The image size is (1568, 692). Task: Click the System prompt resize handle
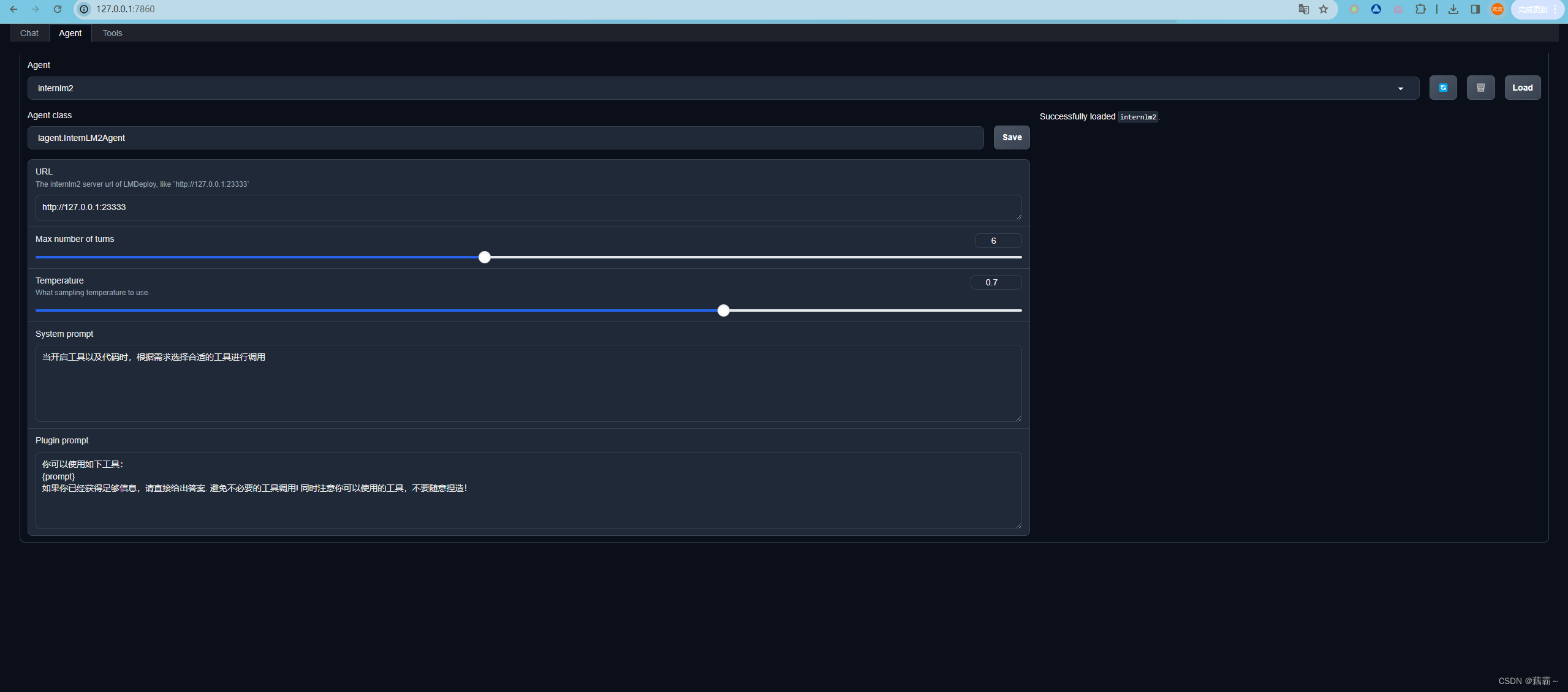[x=1018, y=418]
